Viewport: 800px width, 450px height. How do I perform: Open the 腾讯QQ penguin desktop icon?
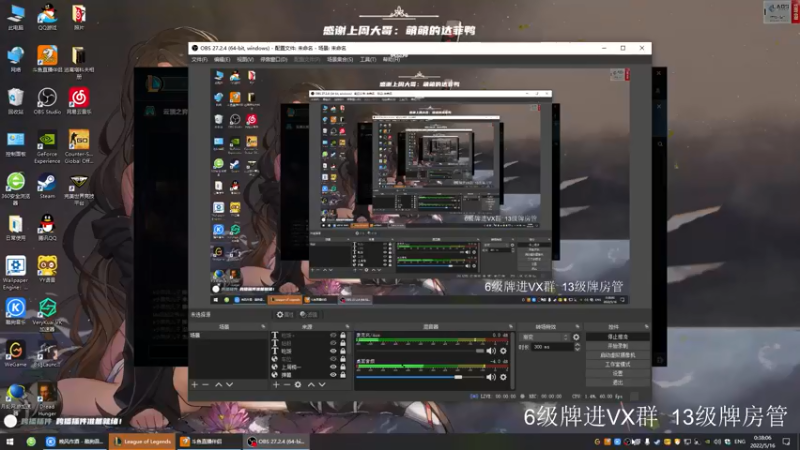47,228
